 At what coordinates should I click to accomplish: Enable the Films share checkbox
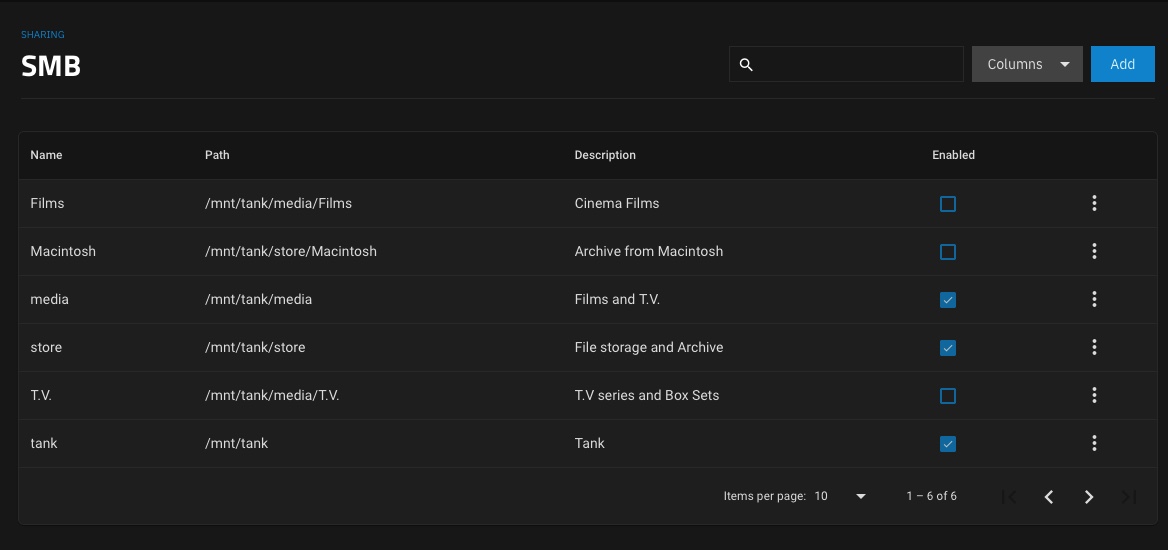click(948, 203)
